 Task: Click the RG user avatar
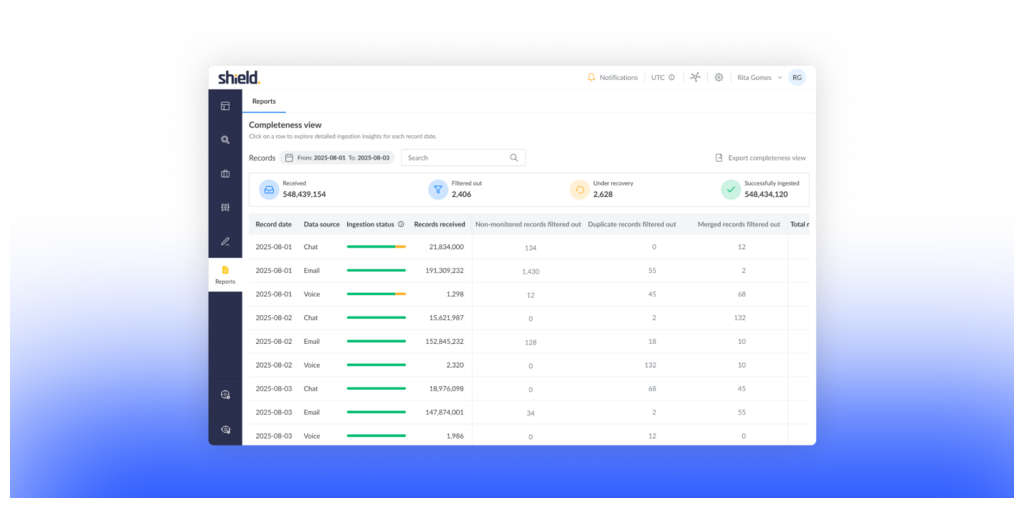[x=797, y=78]
